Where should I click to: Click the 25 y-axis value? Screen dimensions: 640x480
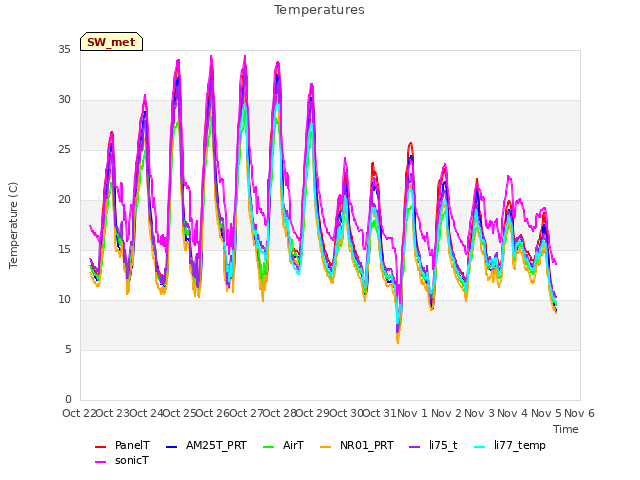64,150
